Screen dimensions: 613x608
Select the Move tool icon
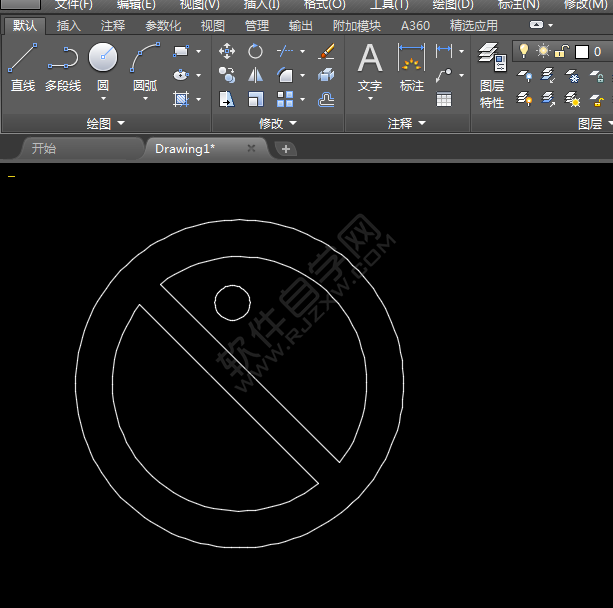227,51
